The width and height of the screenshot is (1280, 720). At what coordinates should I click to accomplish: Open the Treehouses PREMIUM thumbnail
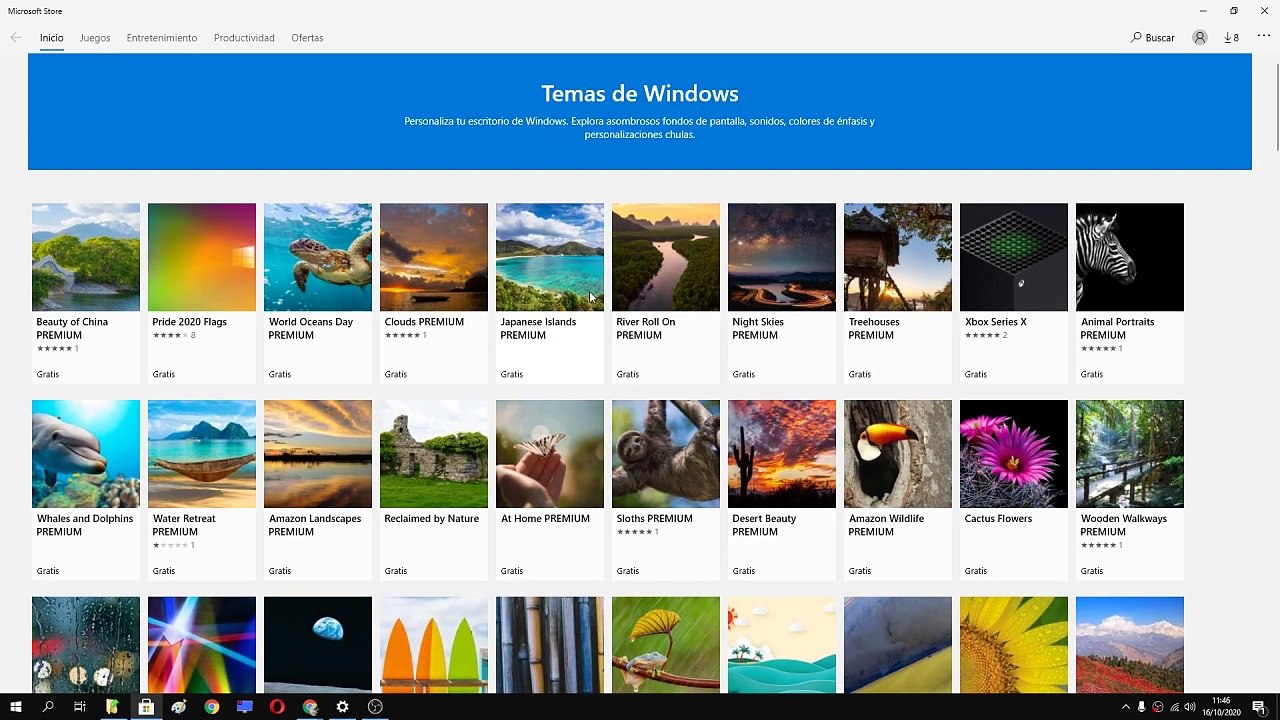[898, 257]
